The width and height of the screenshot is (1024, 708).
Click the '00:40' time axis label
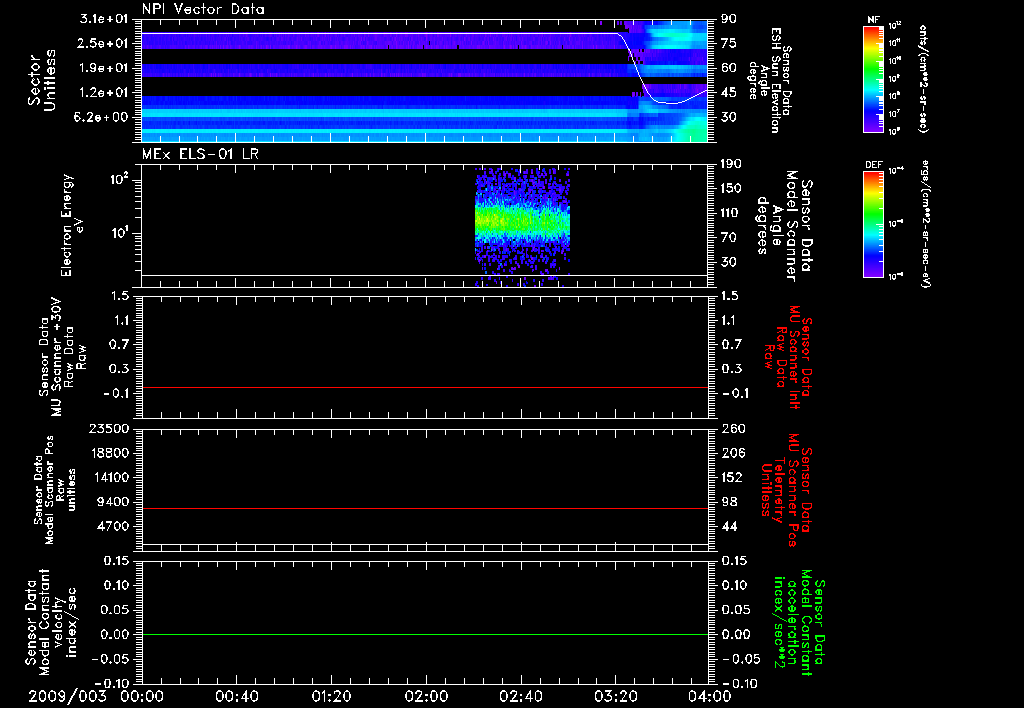[x=236, y=697]
